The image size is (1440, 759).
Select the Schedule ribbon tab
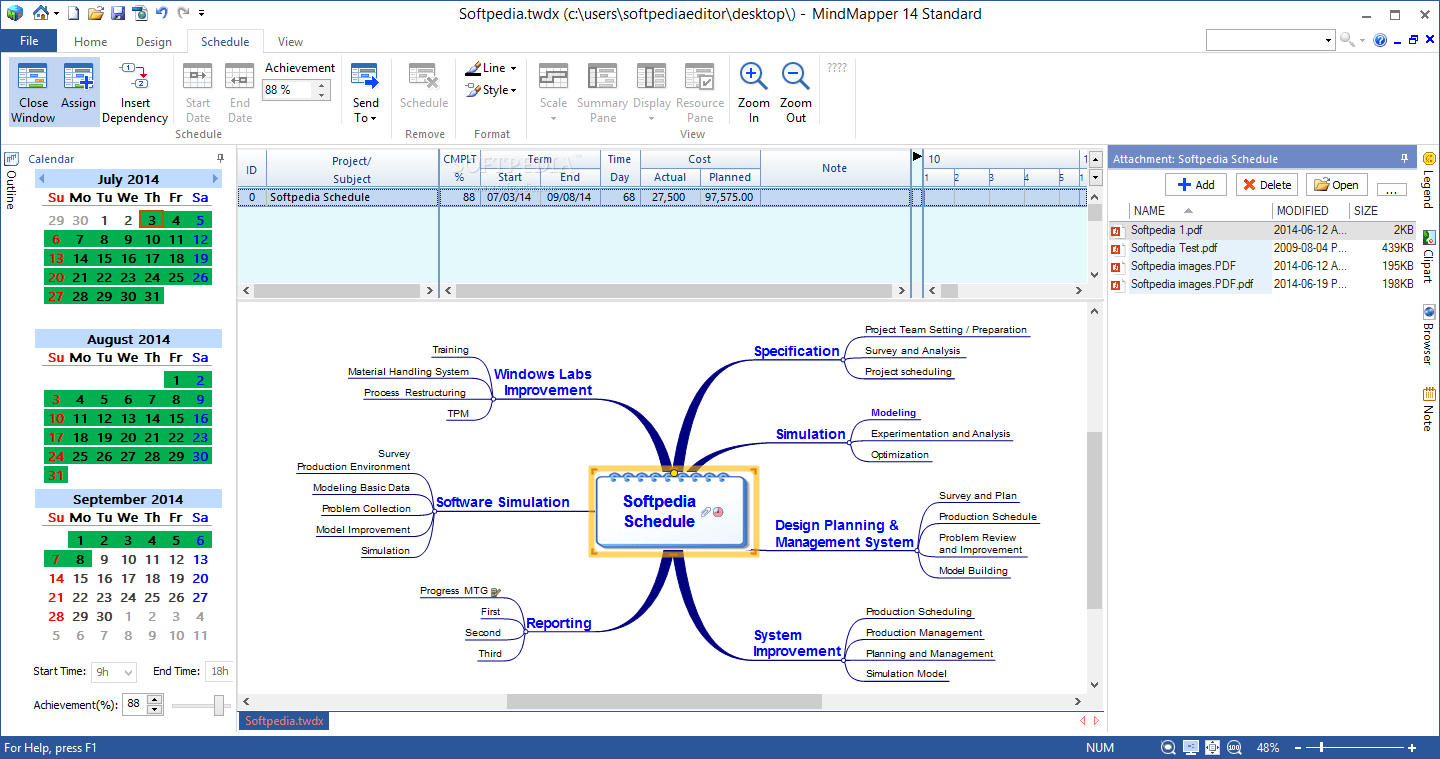[225, 42]
